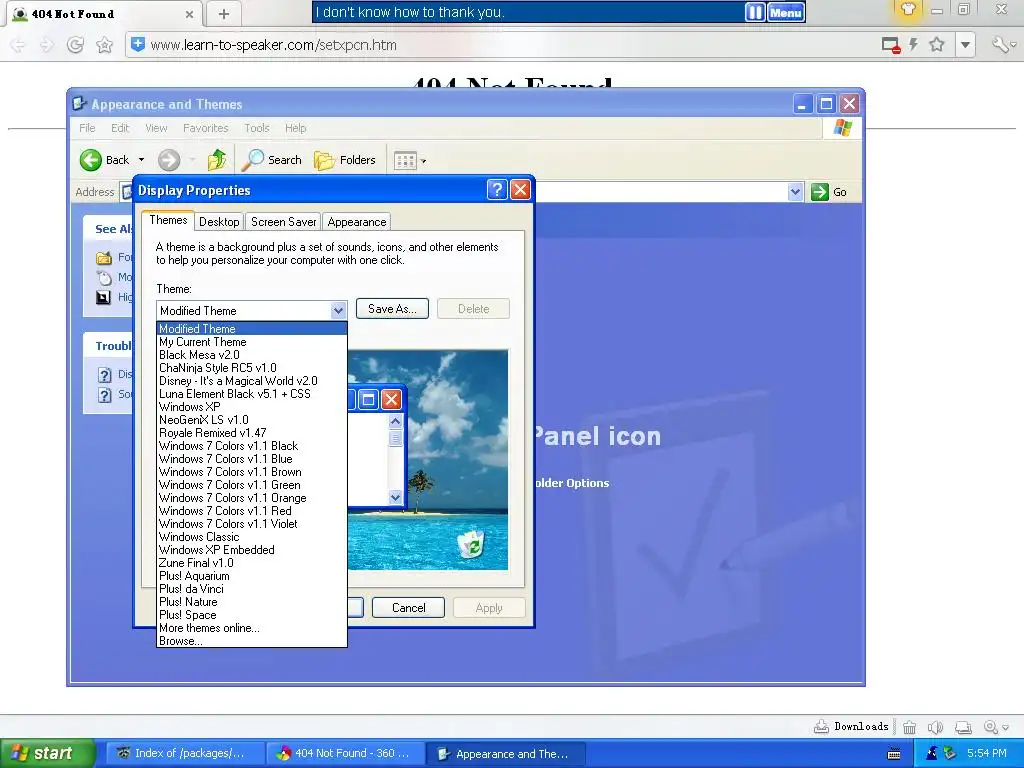
Task: Choose NeoGeniX LS v1.0 theme
Action: pyautogui.click(x=251, y=420)
